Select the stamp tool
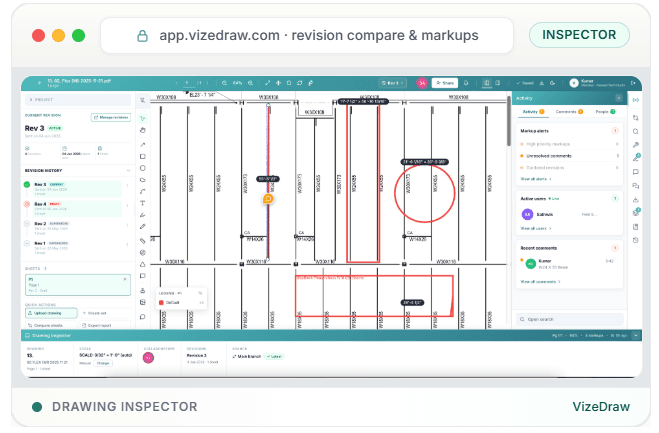 (142, 290)
